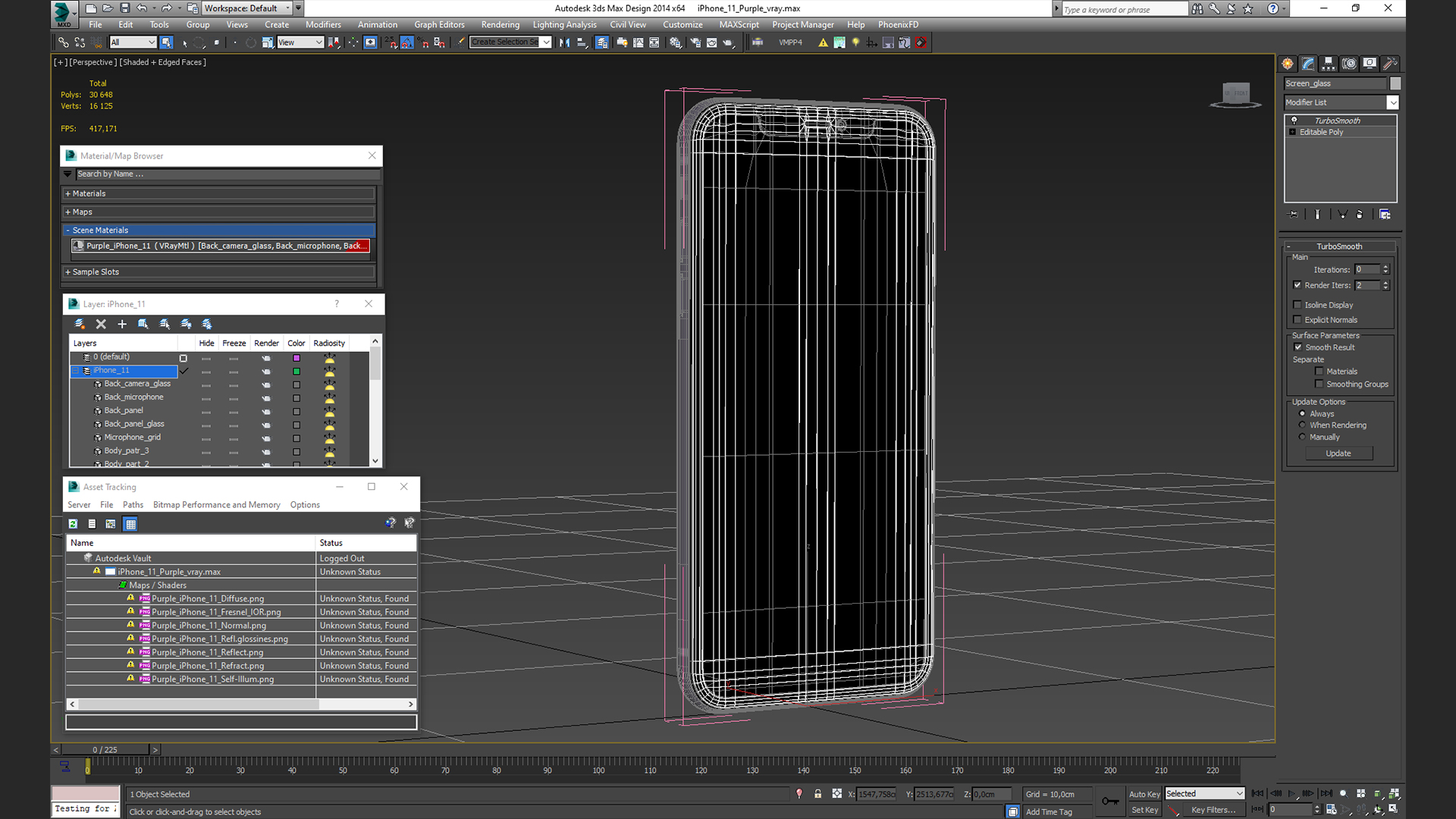Click the green color swatch of iPhone_11 layer
Viewport: 1456px width, 819px height.
click(297, 372)
